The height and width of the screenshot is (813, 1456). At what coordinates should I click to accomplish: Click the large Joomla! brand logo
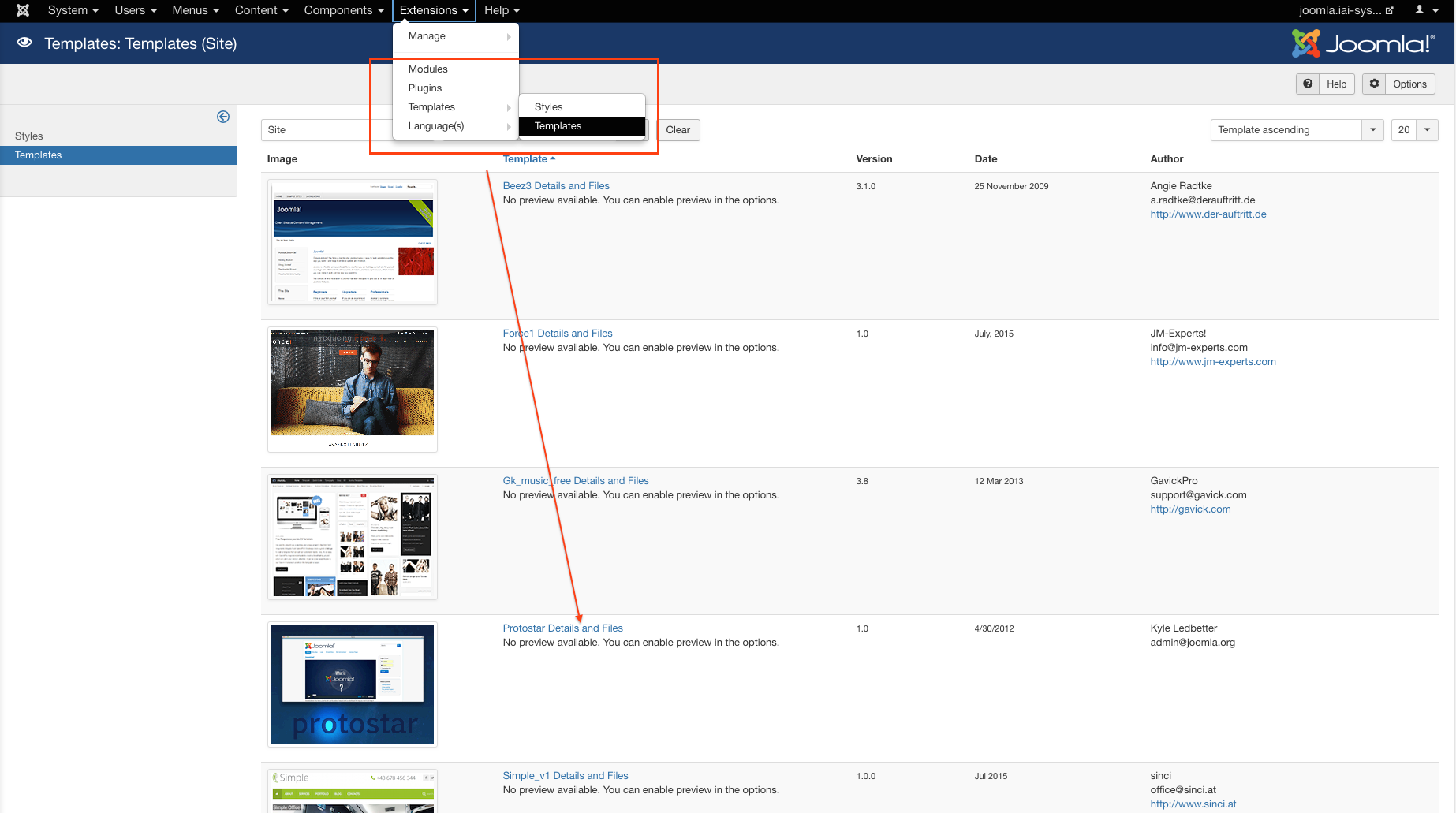click(x=1363, y=43)
